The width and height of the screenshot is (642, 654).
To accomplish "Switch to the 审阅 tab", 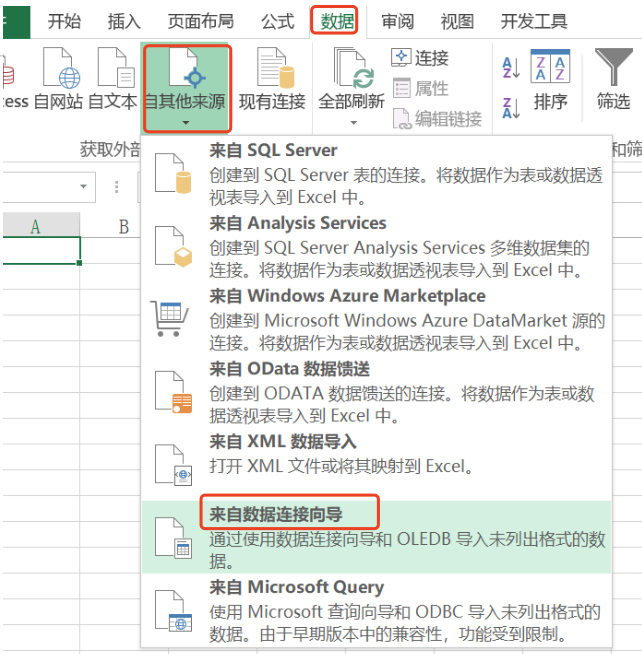I will [397, 21].
